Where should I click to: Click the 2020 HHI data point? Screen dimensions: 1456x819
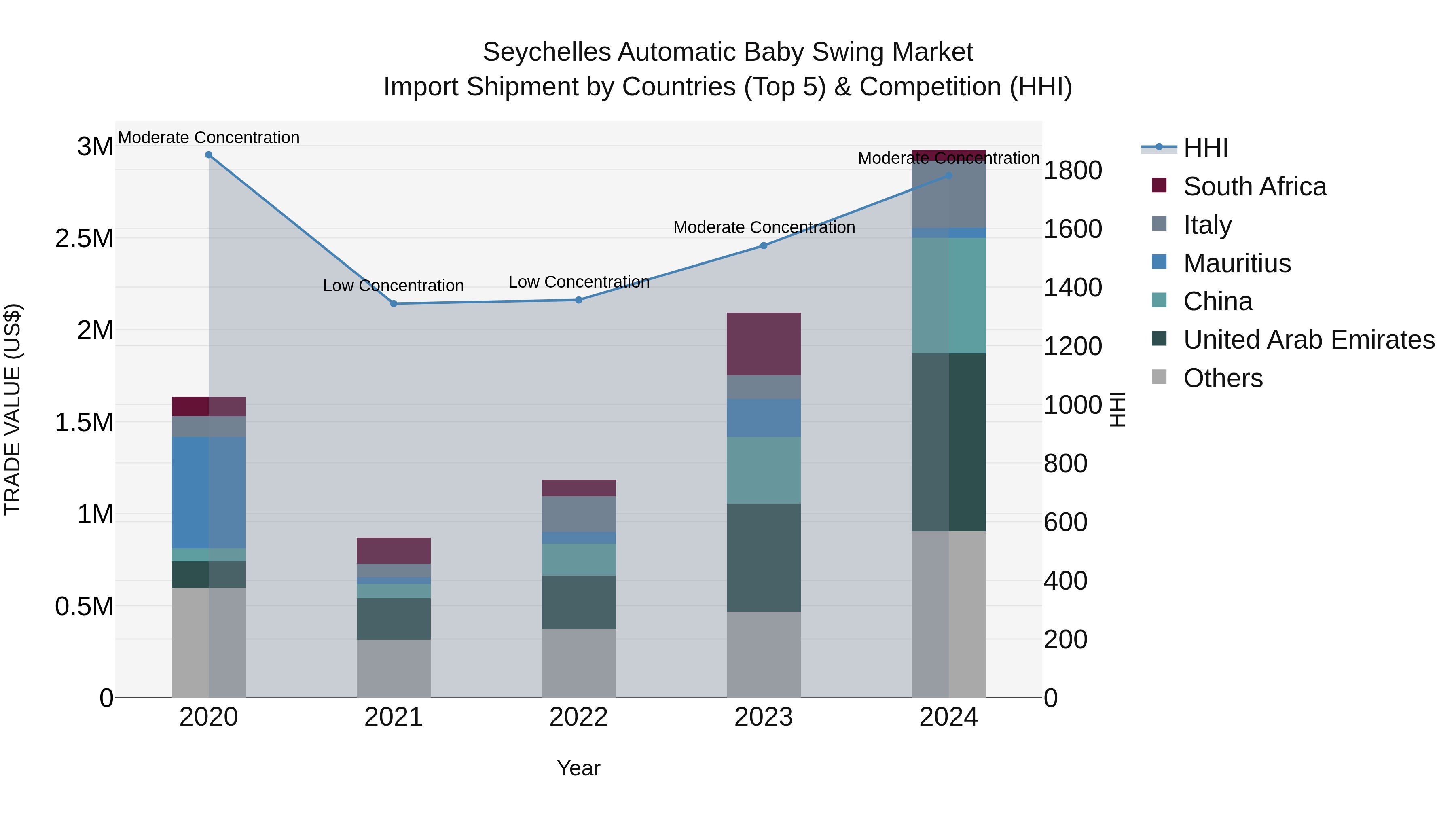[x=209, y=155]
